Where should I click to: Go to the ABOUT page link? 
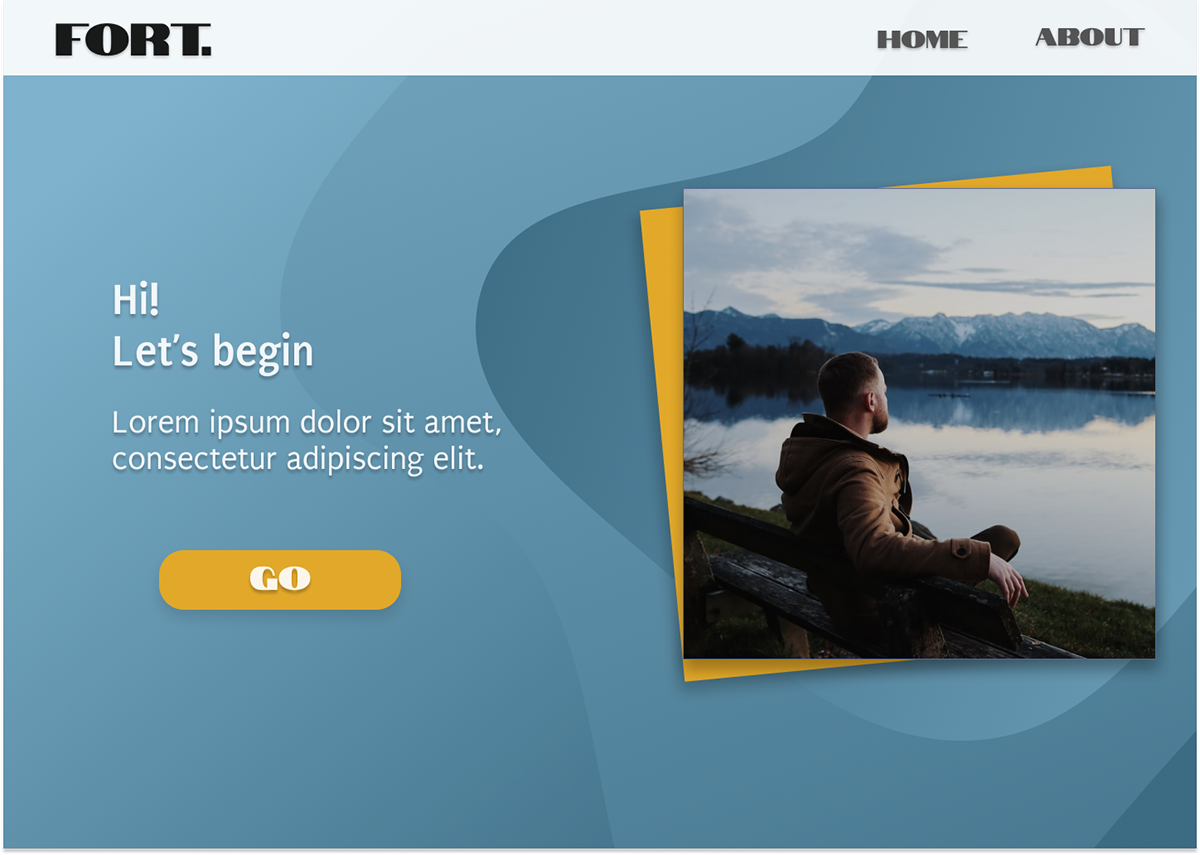(1089, 37)
